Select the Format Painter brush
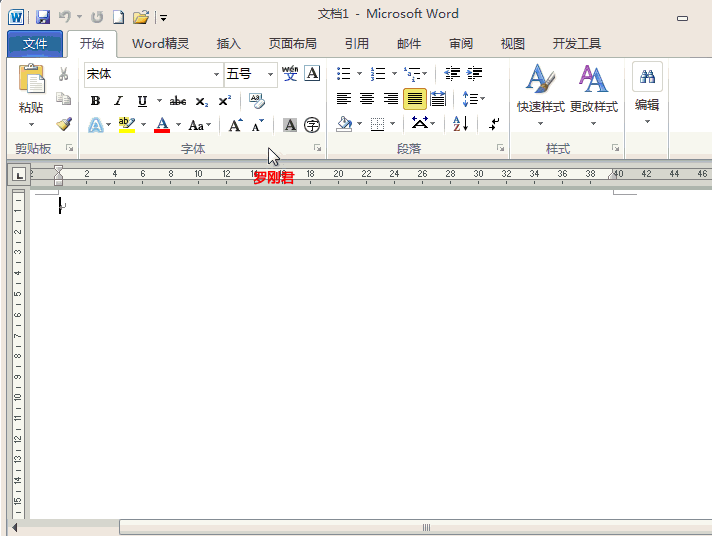 [64, 124]
